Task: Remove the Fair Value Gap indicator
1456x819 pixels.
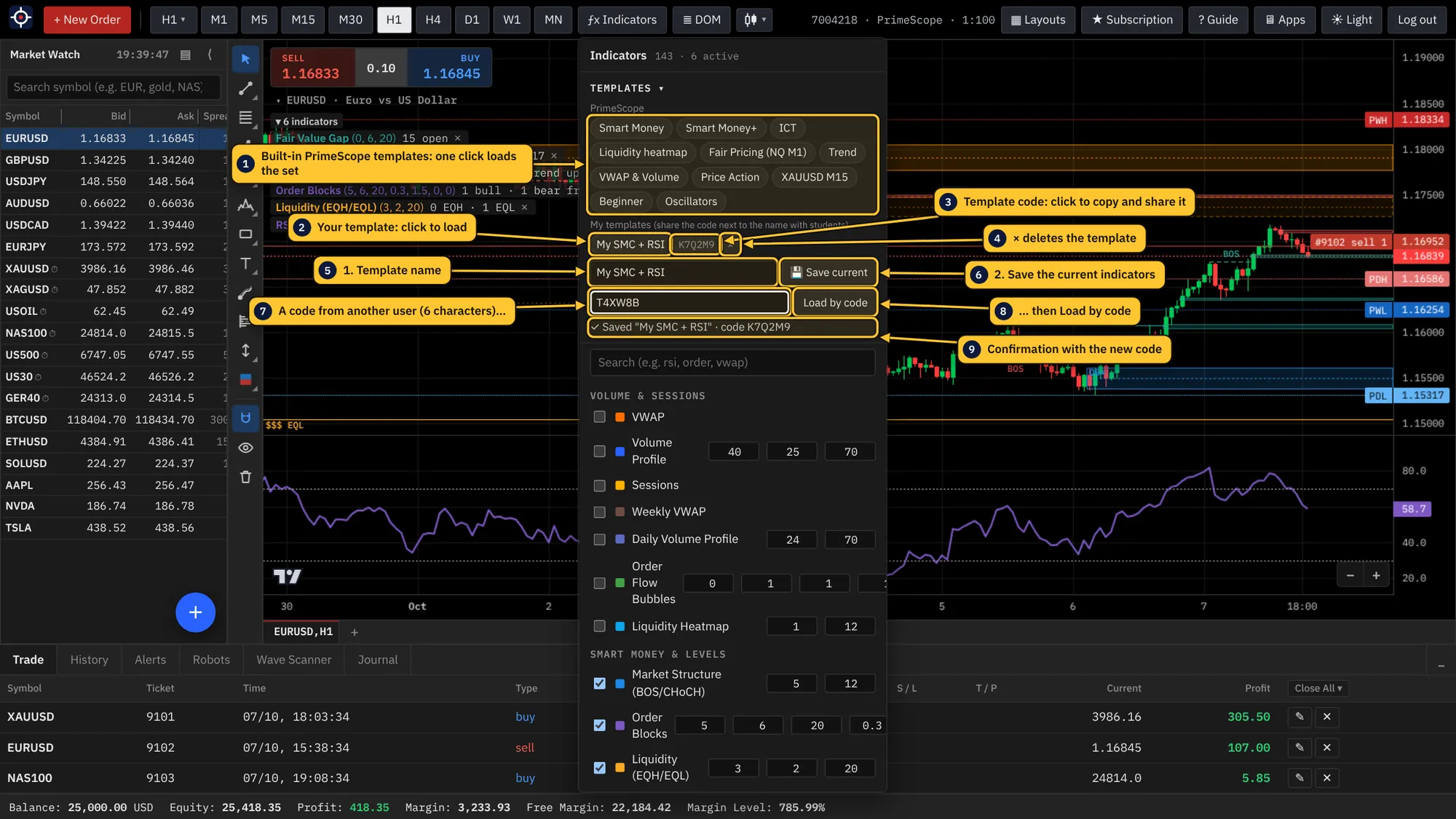Action: pos(457,138)
